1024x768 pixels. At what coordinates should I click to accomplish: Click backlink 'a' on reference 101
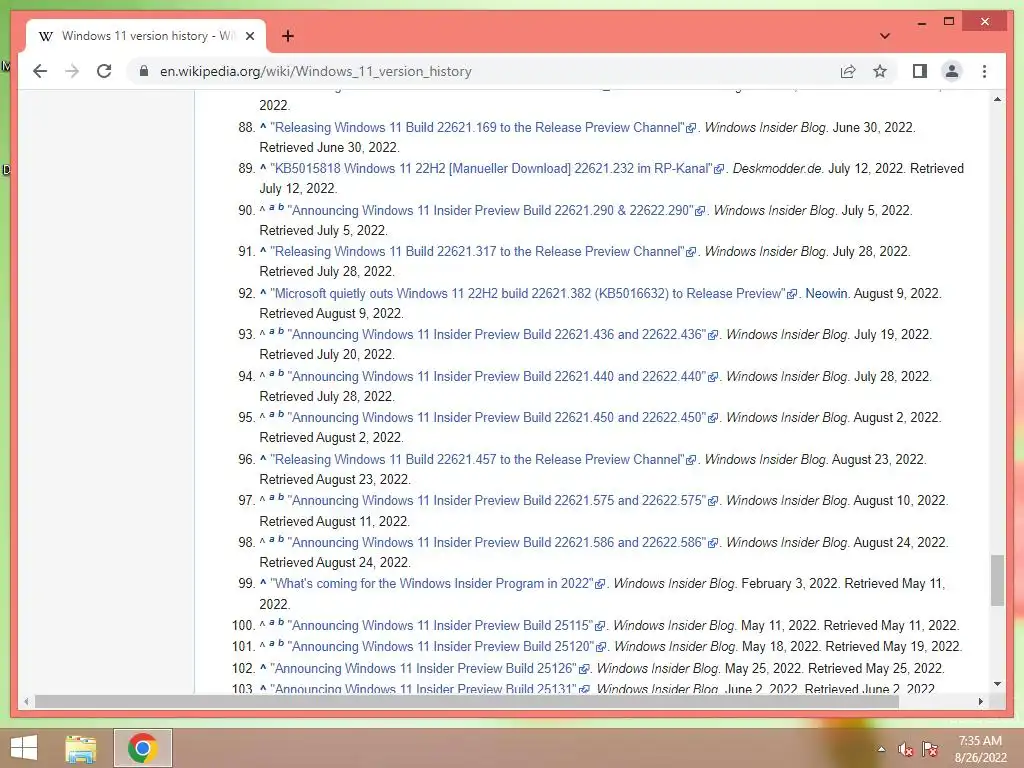pos(272,643)
